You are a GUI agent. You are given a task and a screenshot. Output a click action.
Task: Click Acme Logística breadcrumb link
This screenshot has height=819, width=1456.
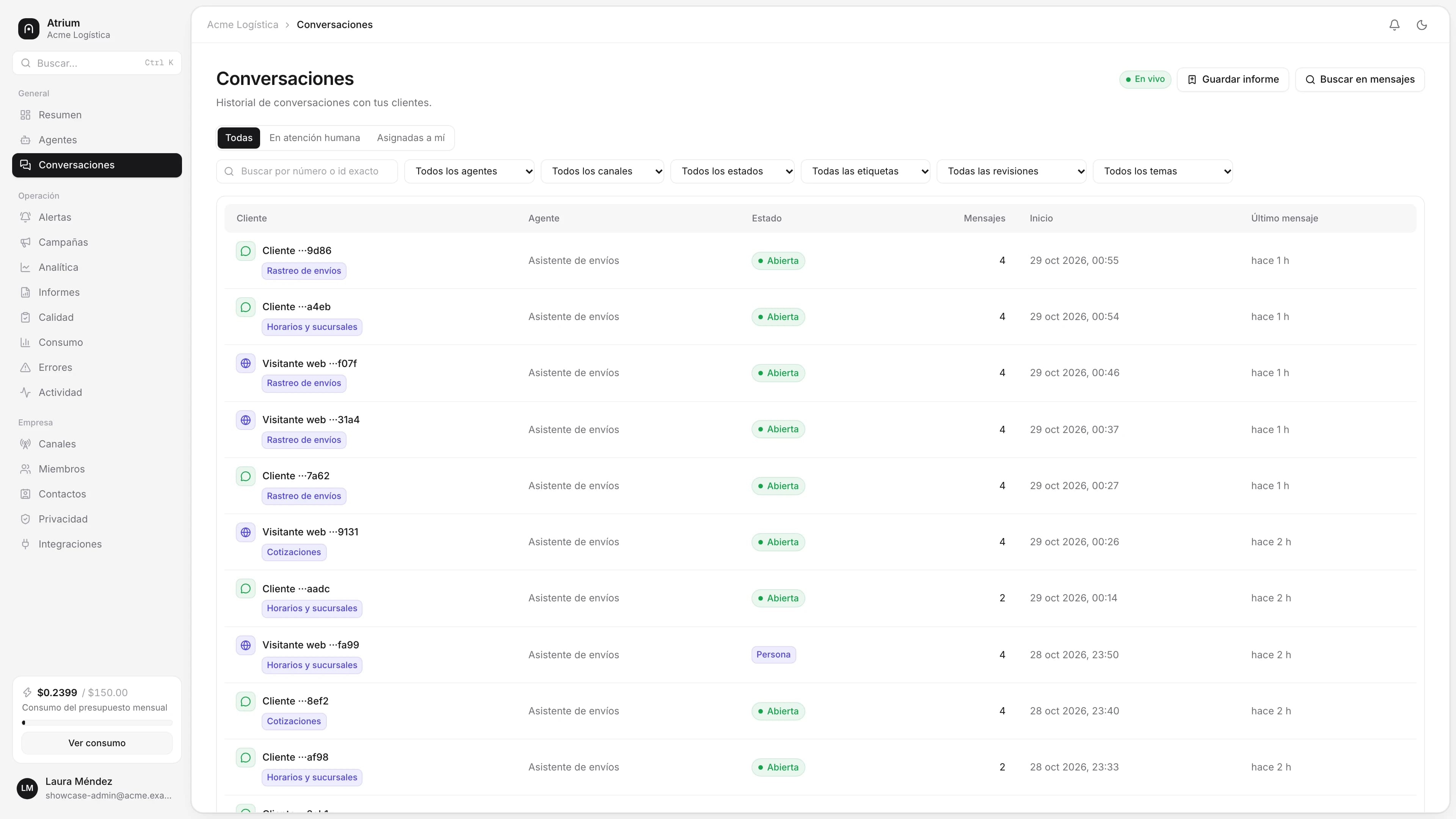pyautogui.click(x=243, y=25)
